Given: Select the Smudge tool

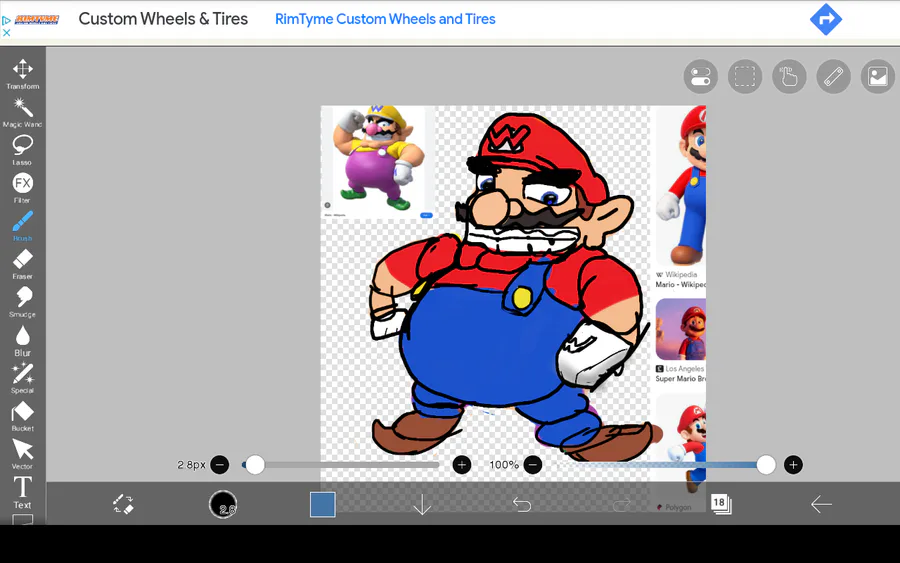Looking at the screenshot, I should tap(22, 302).
